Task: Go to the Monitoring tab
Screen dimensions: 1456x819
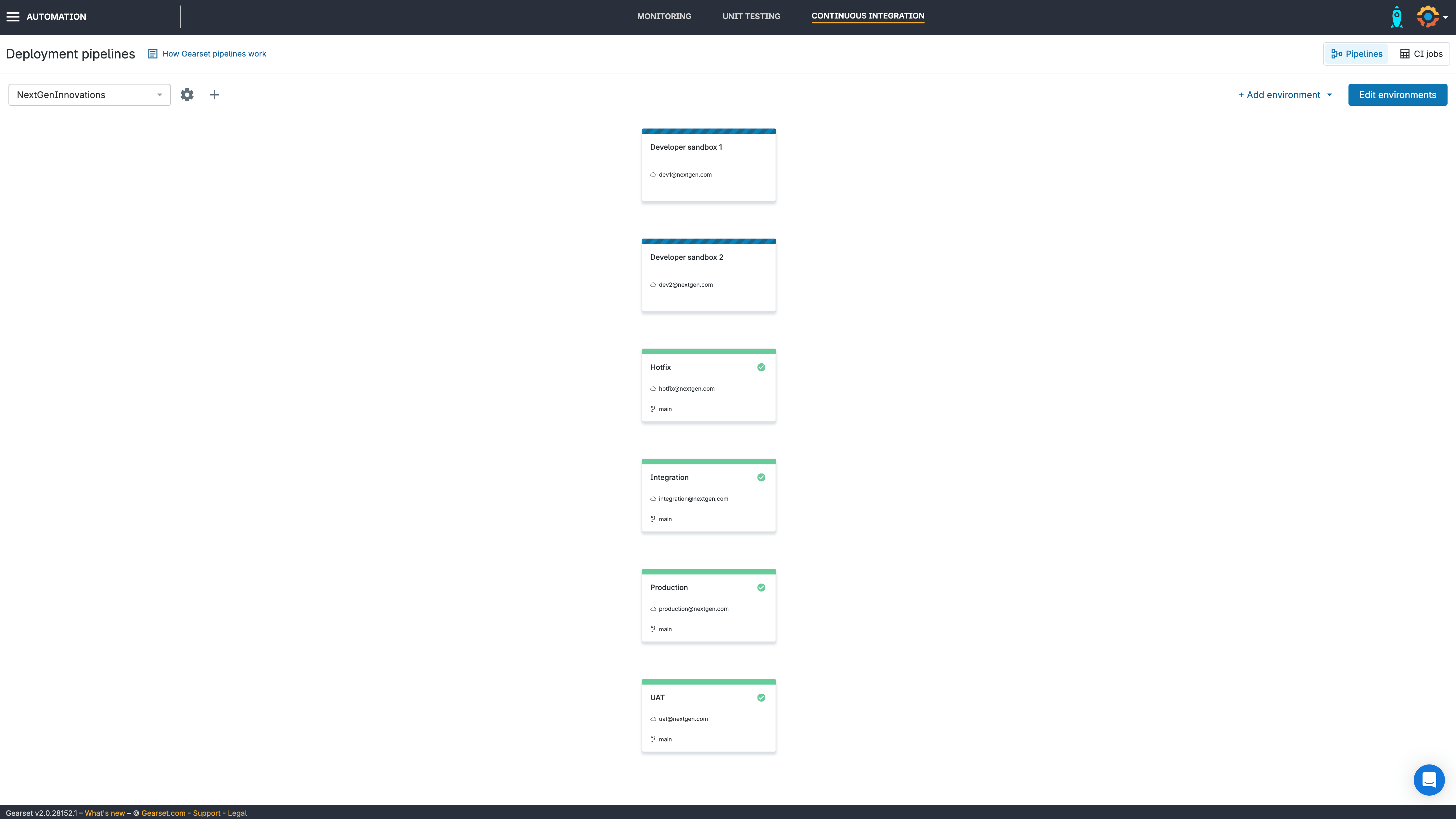Action: pyautogui.click(x=664, y=16)
